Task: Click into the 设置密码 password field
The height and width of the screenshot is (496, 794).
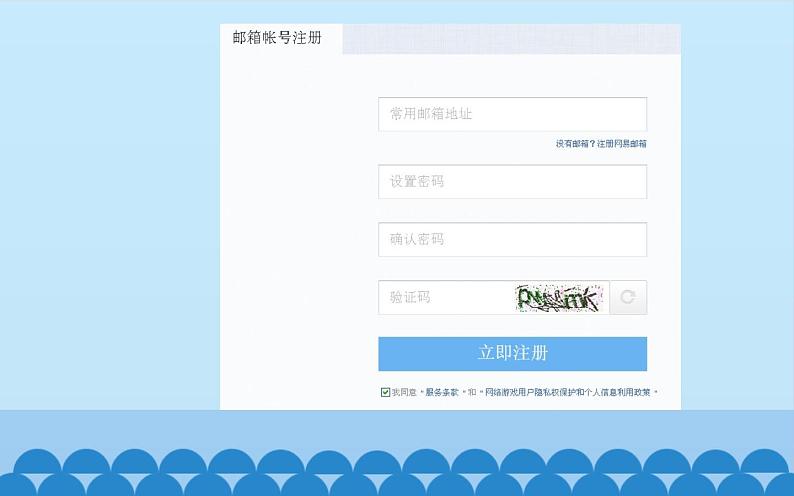Action: [512, 182]
